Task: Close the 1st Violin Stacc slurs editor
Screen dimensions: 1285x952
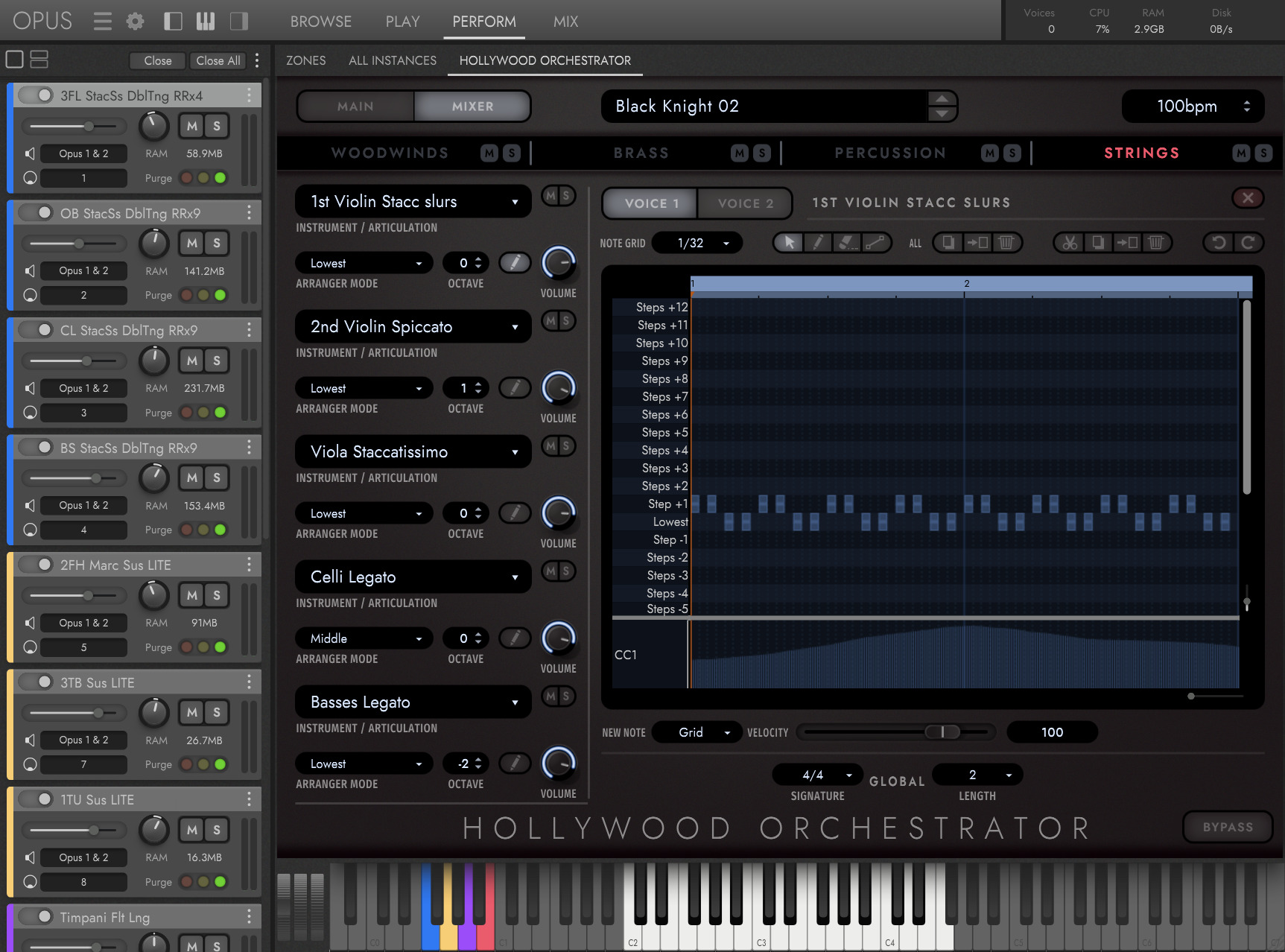Action: tap(1248, 197)
